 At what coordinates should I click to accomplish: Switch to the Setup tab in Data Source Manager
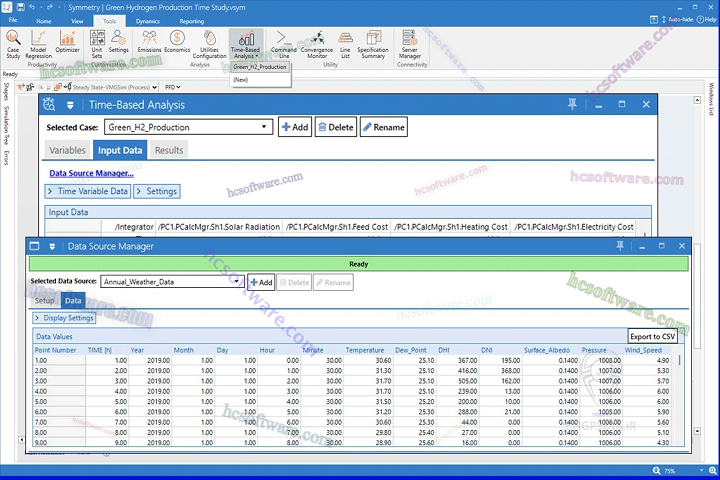pyautogui.click(x=45, y=300)
